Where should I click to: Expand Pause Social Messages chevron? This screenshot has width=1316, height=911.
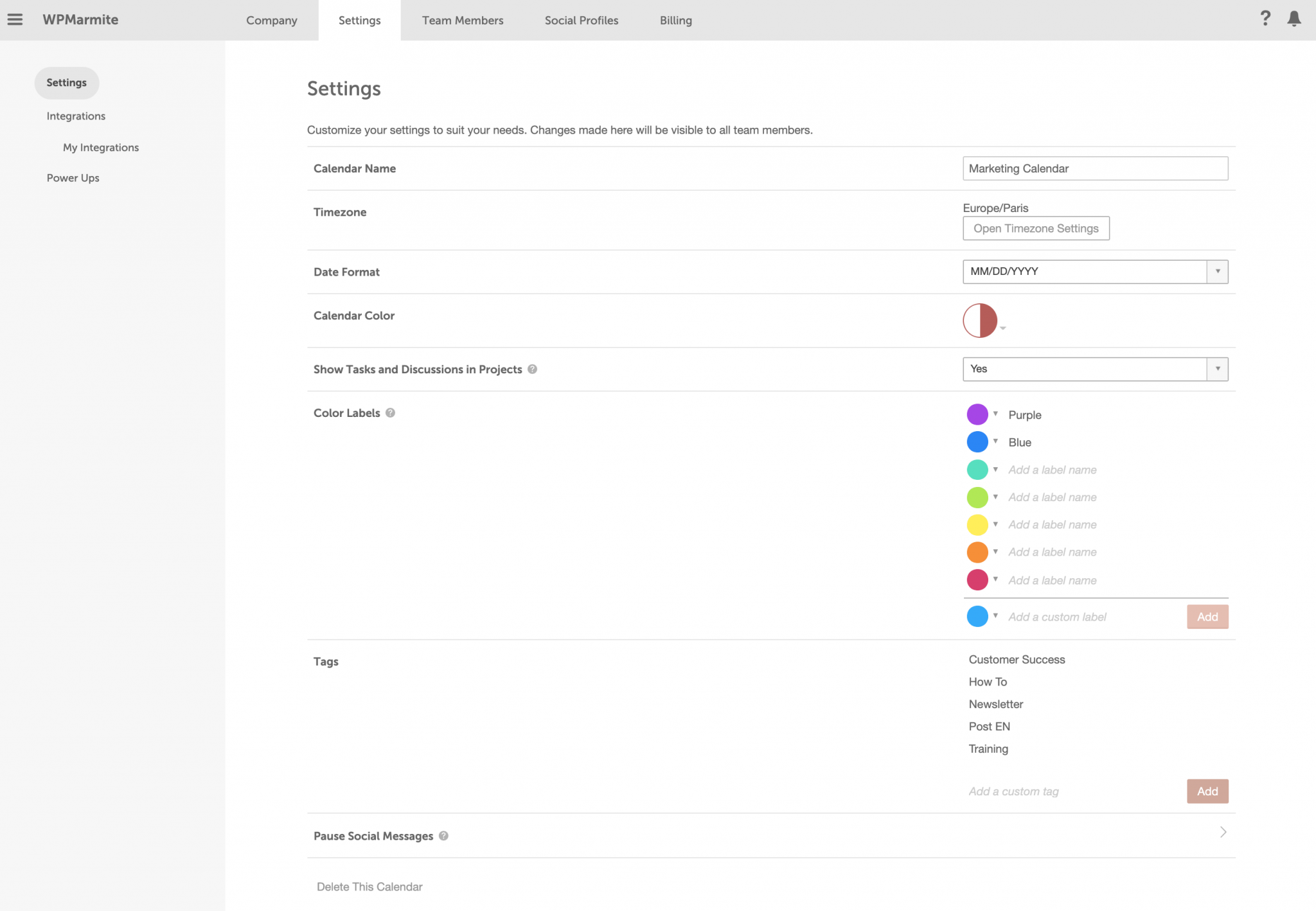(1223, 833)
